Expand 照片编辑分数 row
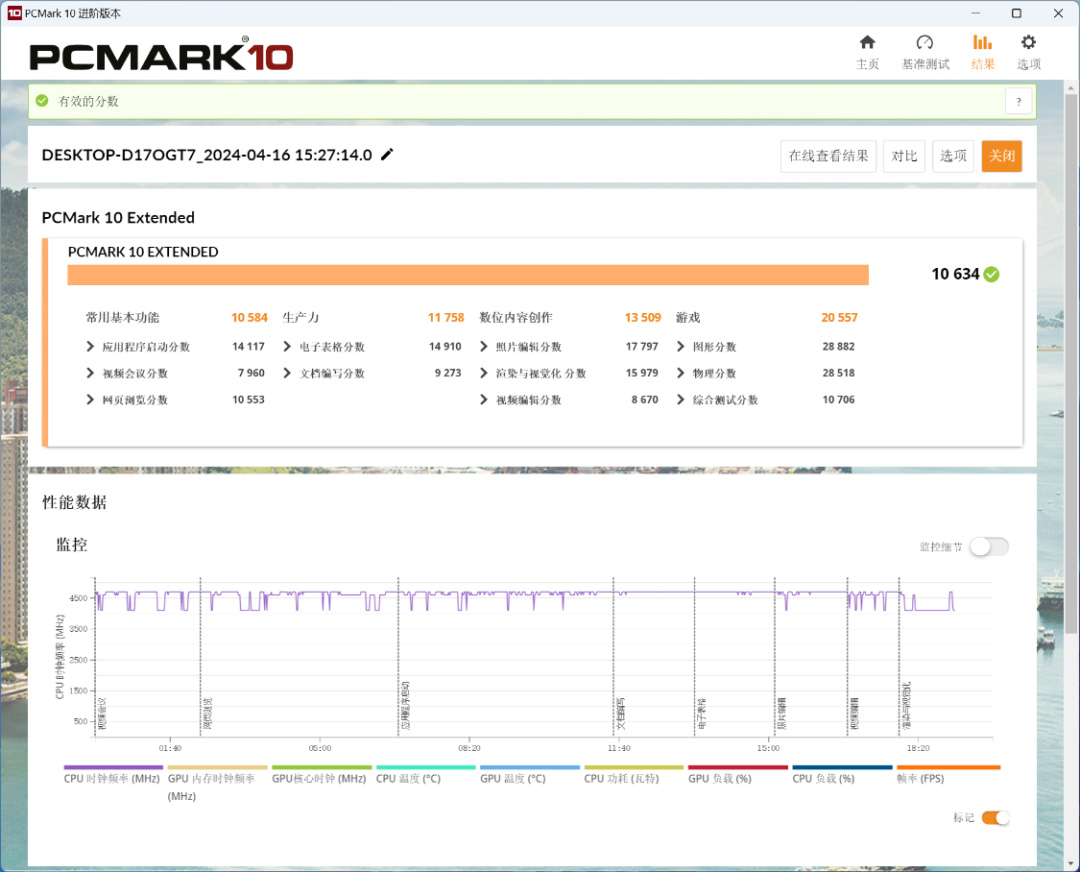The width and height of the screenshot is (1080, 872). (484, 346)
